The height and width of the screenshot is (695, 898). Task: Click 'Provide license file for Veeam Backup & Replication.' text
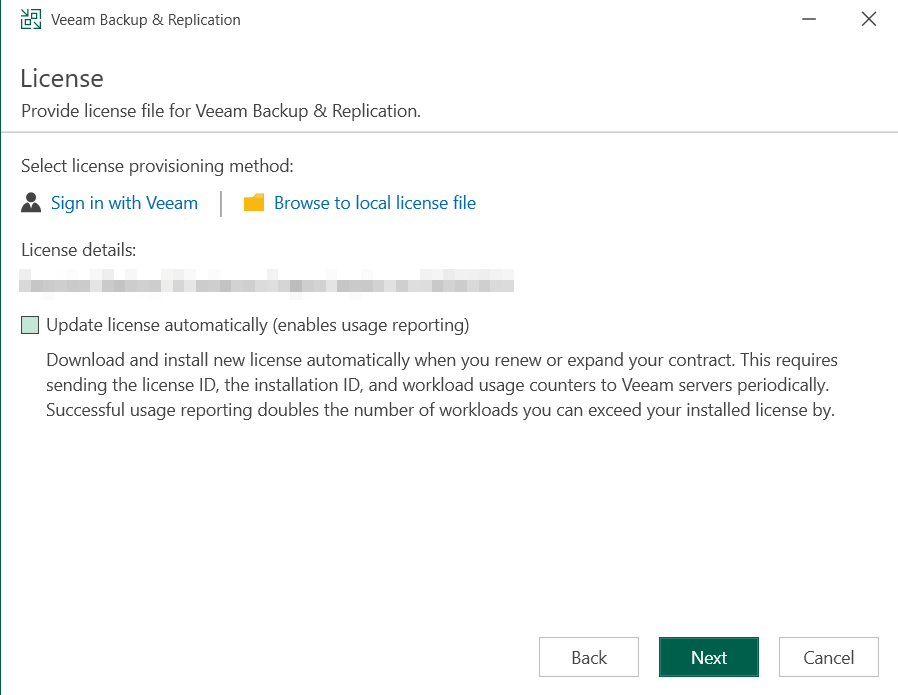(220, 110)
